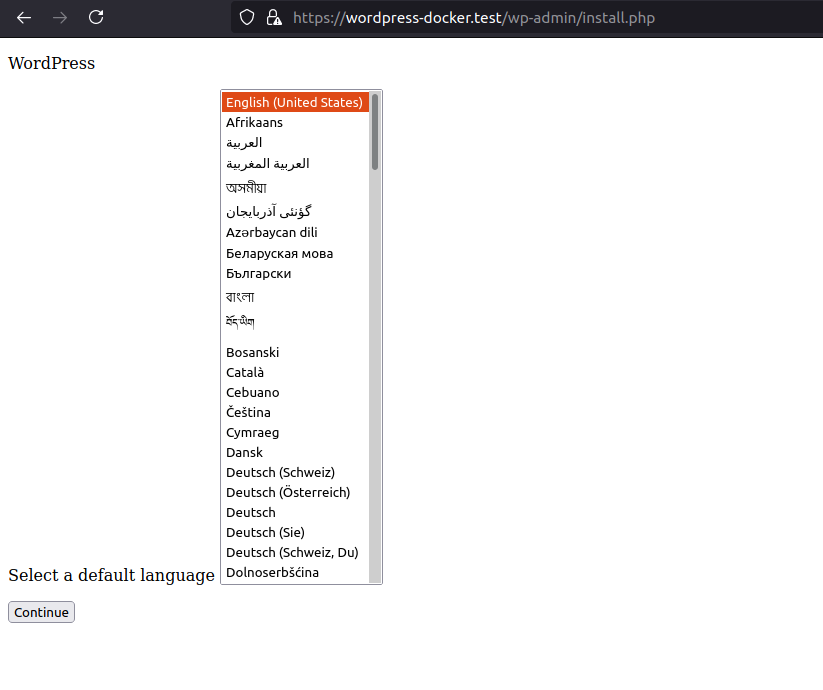
Task: Select English (United States) language
Action: tap(296, 102)
